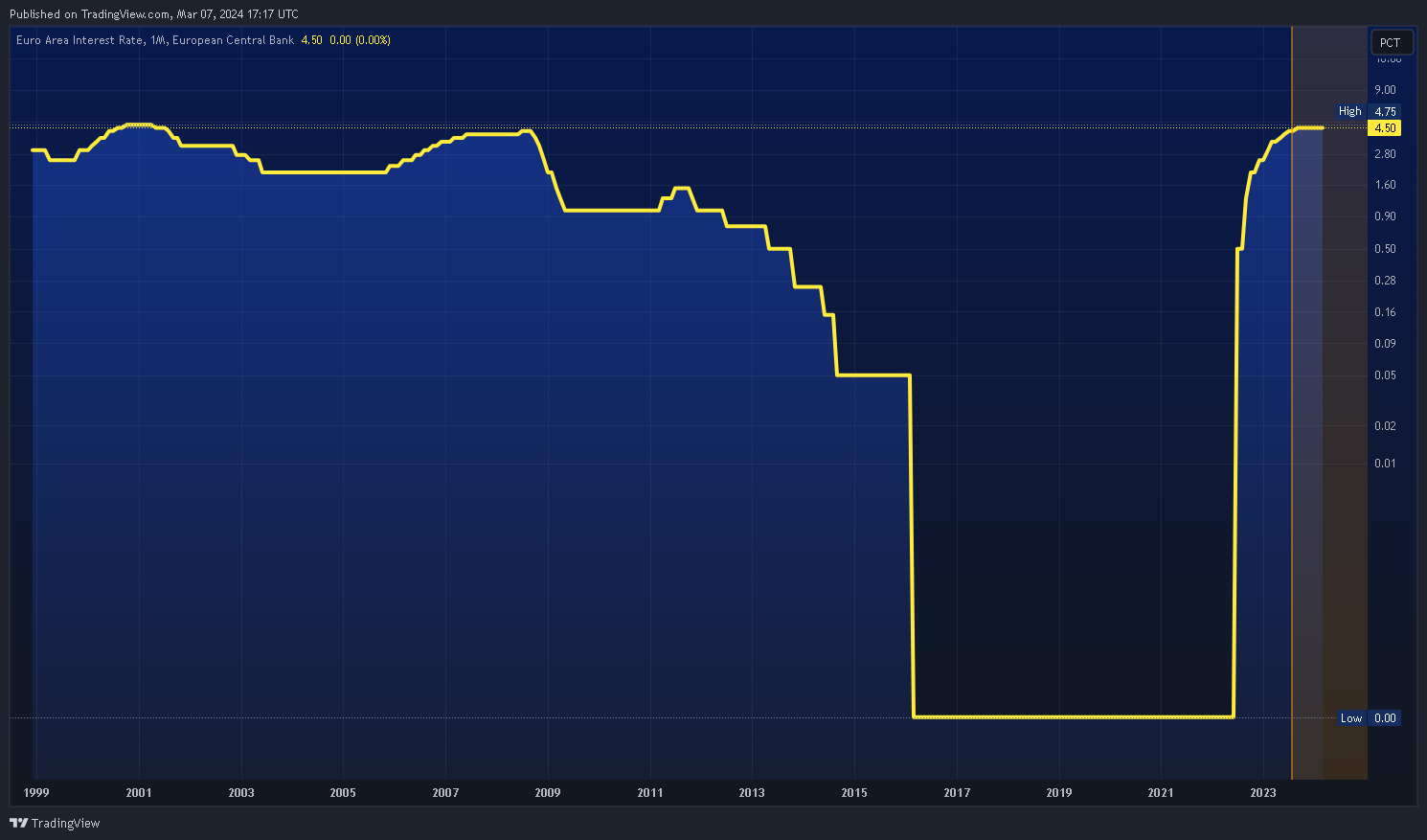Screen dimensions: 1427x840
Task: Click the 2015 label on the time axis
Action: (854, 793)
